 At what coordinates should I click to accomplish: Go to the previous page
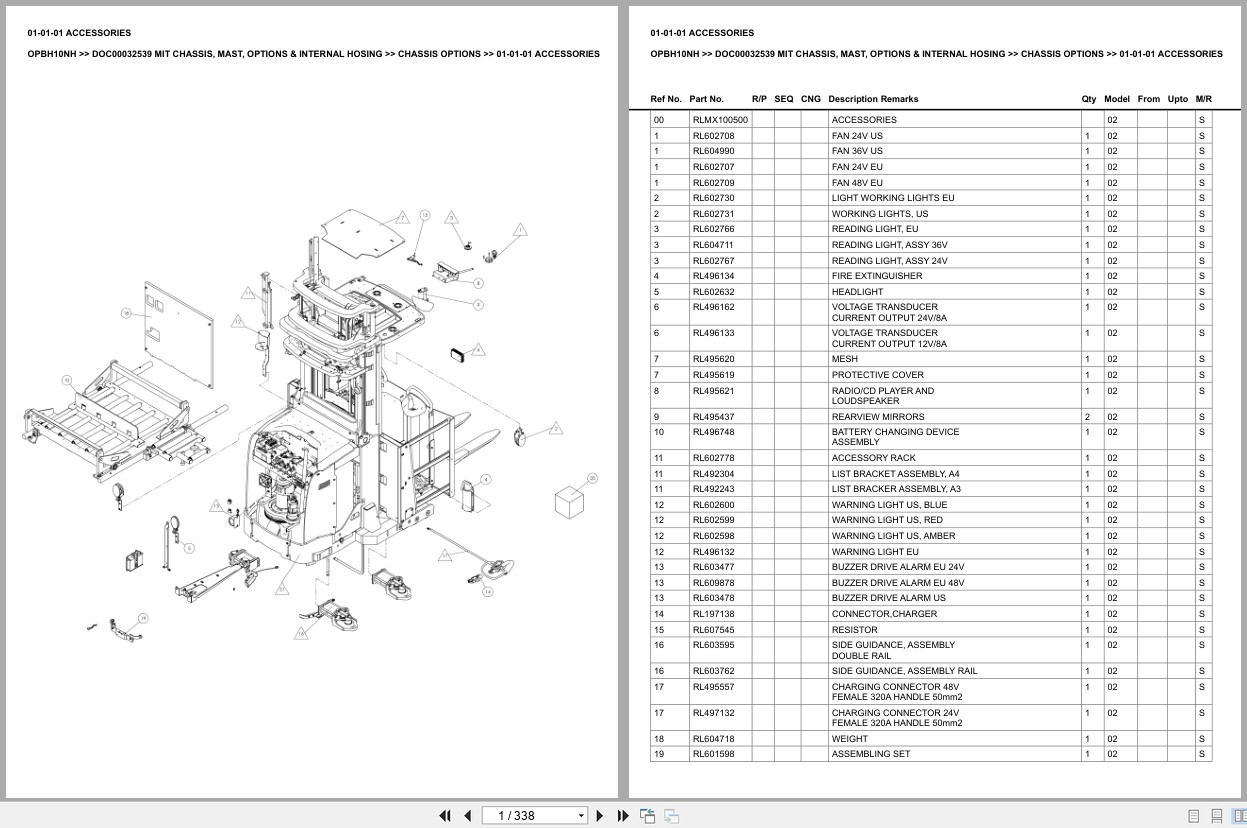tap(467, 815)
